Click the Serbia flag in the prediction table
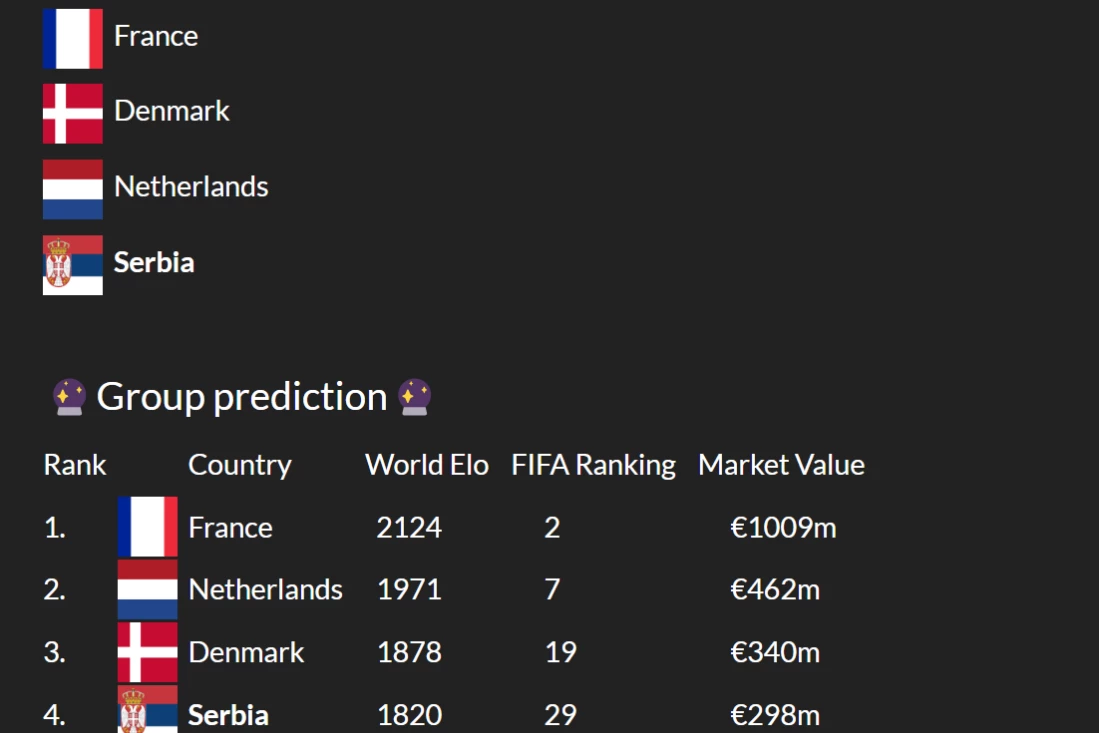This screenshot has width=1099, height=733. click(x=147, y=711)
